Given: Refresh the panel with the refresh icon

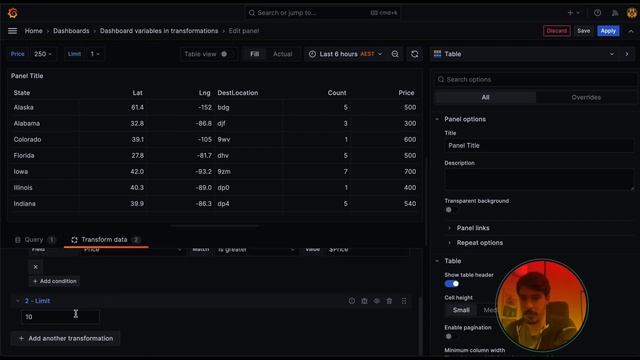Looking at the screenshot, I should click(x=414, y=54).
